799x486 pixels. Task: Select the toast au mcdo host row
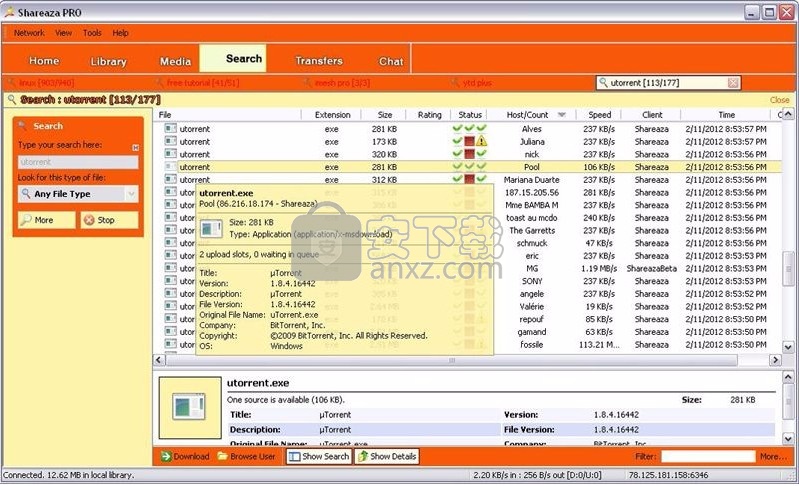pyautogui.click(x=468, y=218)
